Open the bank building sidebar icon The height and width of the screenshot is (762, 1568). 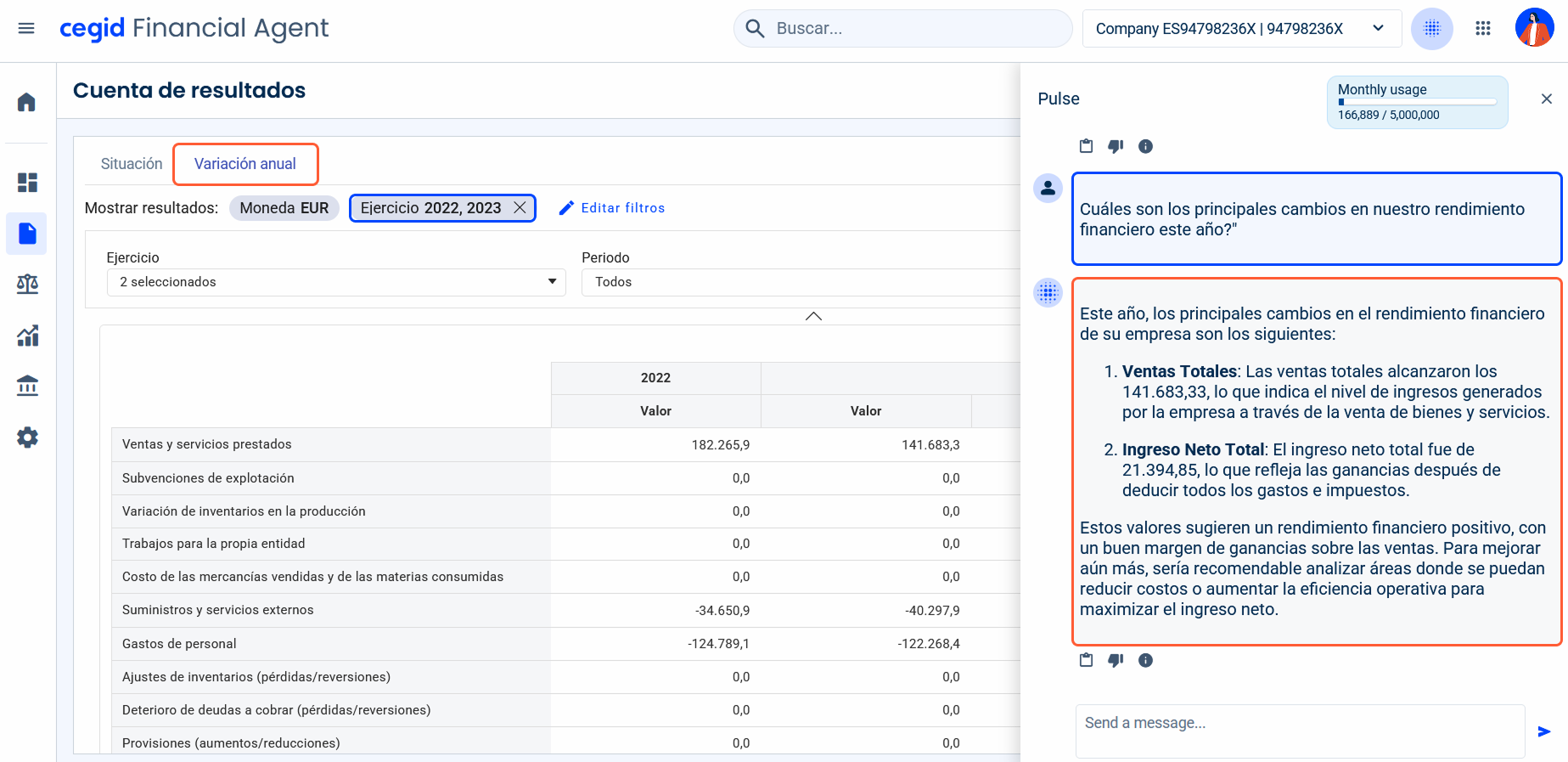(27, 386)
